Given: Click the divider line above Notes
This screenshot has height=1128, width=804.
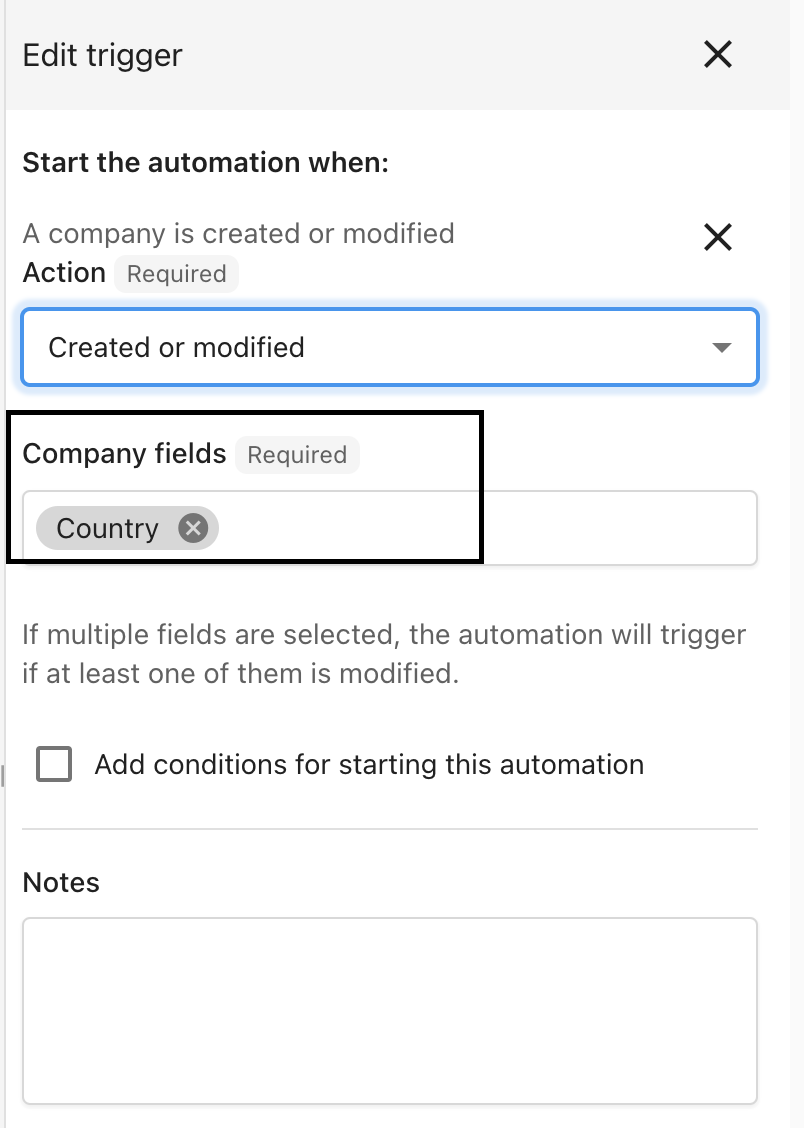Looking at the screenshot, I should [389, 829].
